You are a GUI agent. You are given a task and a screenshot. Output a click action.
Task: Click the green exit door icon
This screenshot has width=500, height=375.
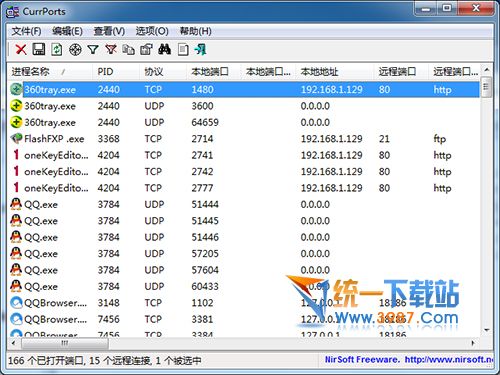(201, 50)
